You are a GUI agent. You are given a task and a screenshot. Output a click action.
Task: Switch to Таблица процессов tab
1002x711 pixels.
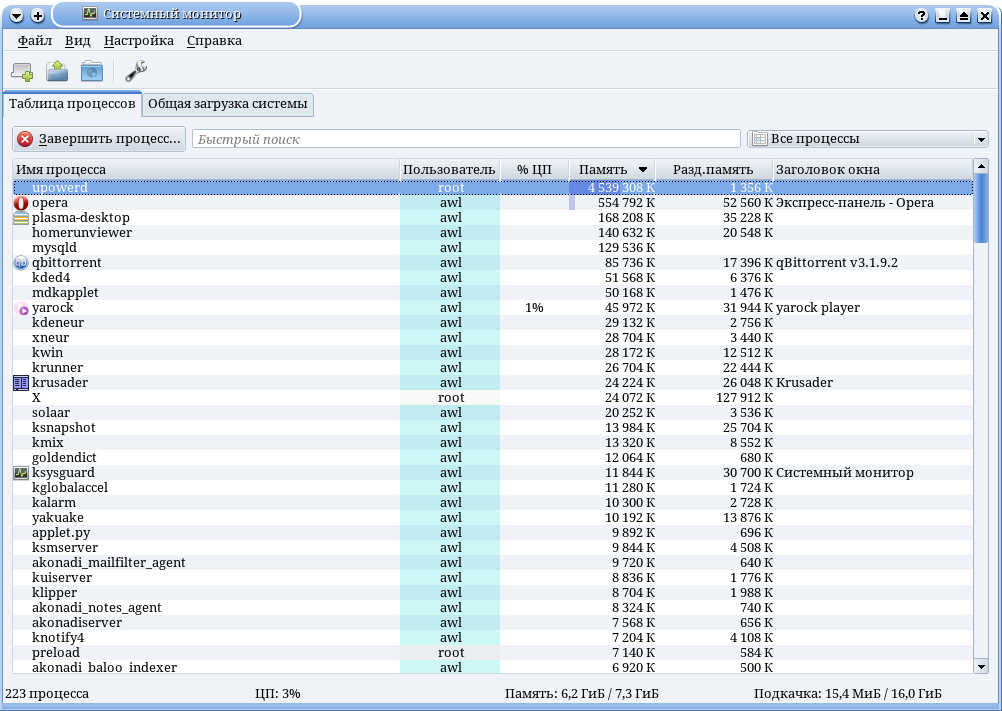click(72, 103)
